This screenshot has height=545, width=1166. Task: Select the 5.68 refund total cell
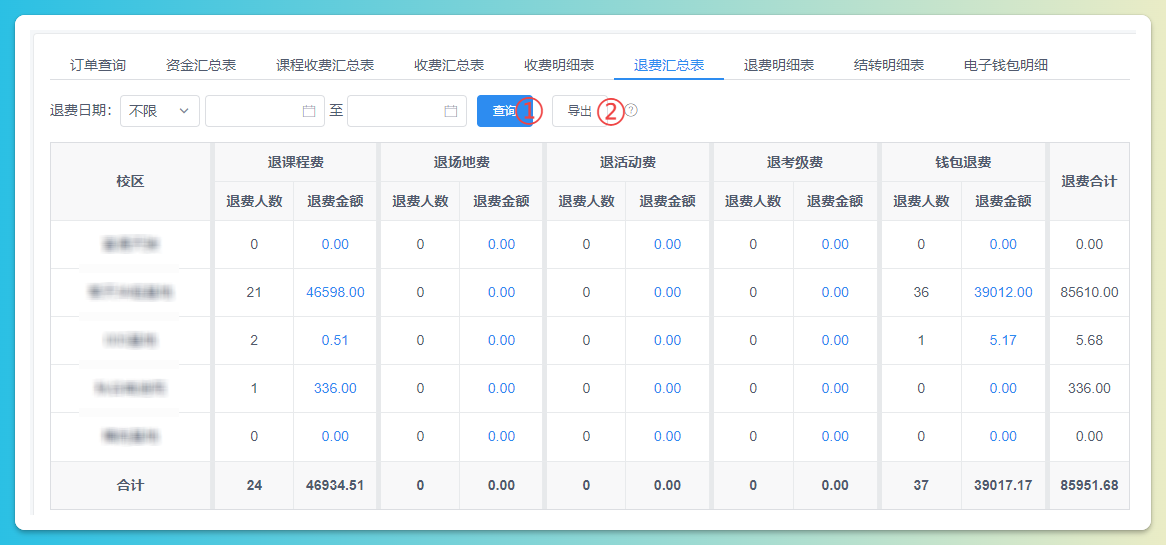pos(1089,341)
